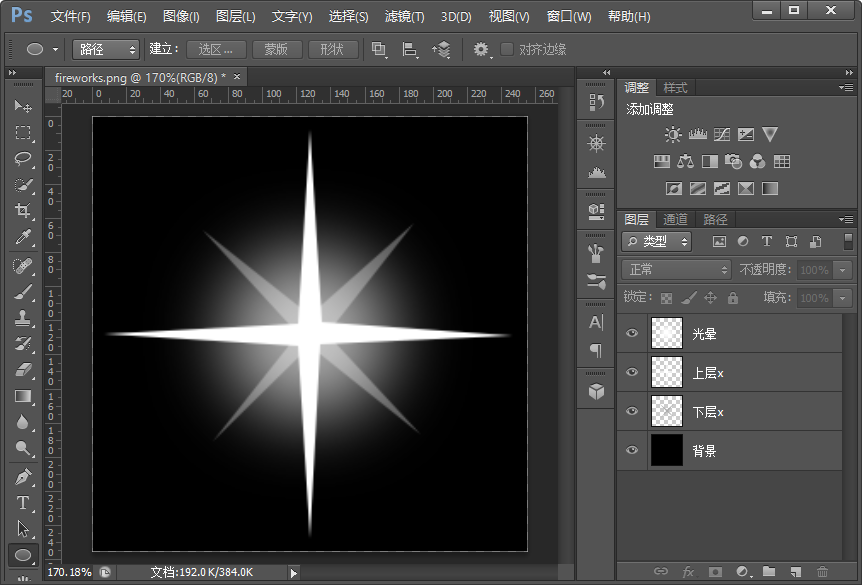This screenshot has width=862, height=585.
Task: Open the gear geometry options
Action: [x=482, y=49]
